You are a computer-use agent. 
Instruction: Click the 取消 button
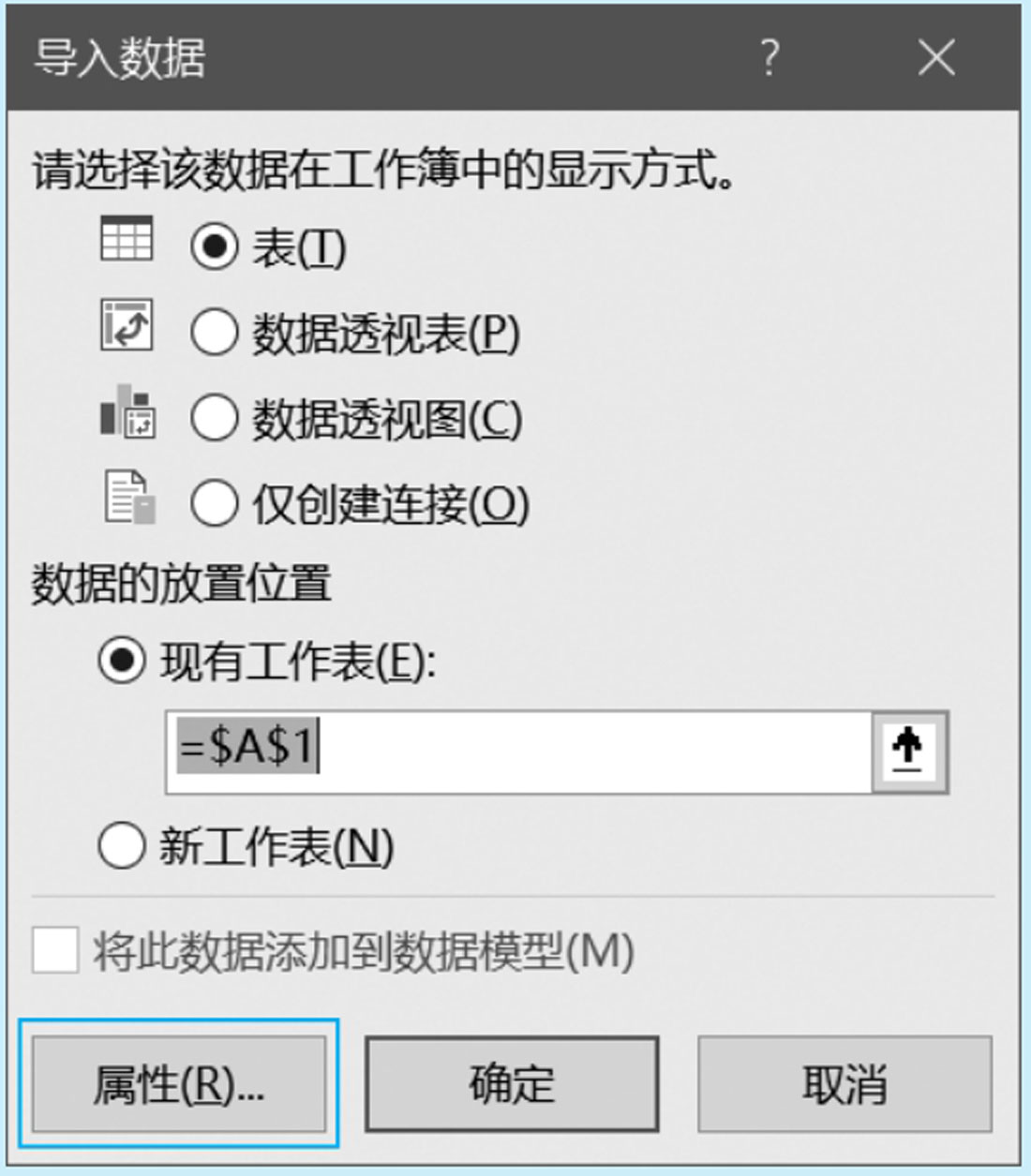(844, 1083)
